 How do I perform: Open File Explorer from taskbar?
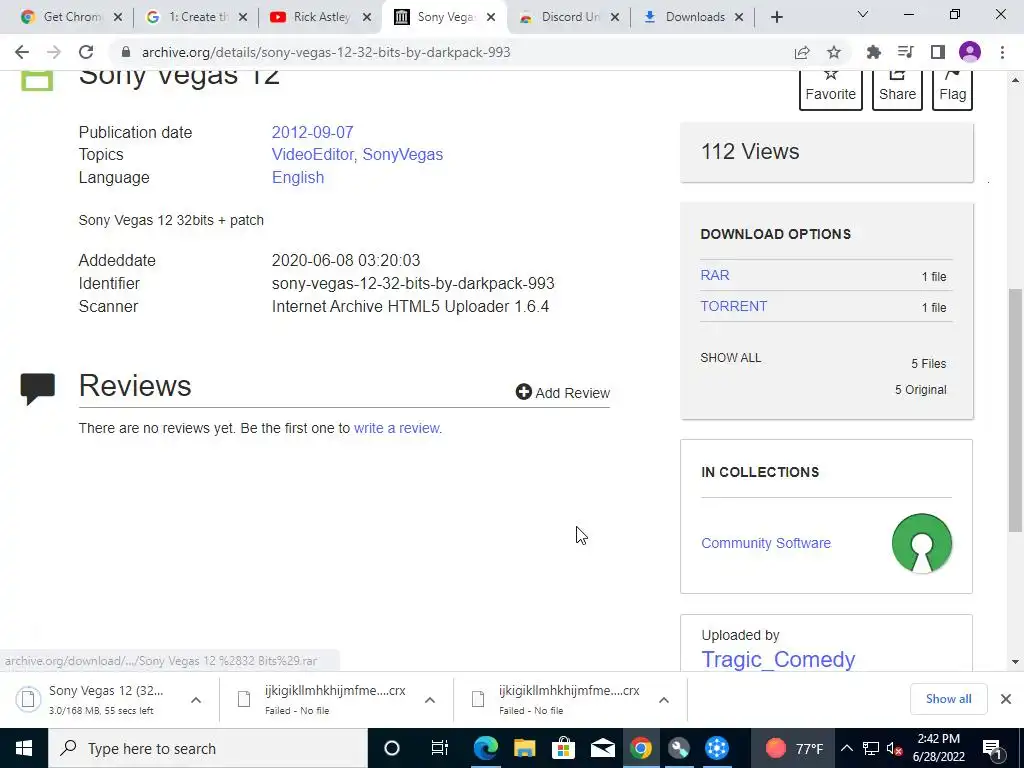point(524,748)
